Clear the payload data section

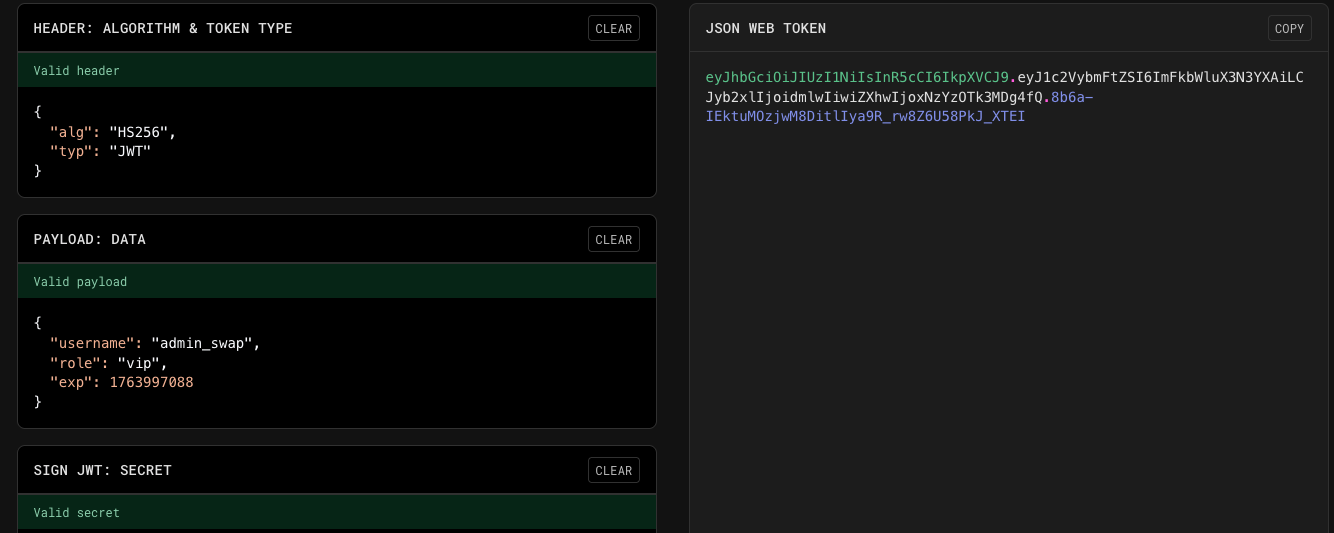pos(613,240)
